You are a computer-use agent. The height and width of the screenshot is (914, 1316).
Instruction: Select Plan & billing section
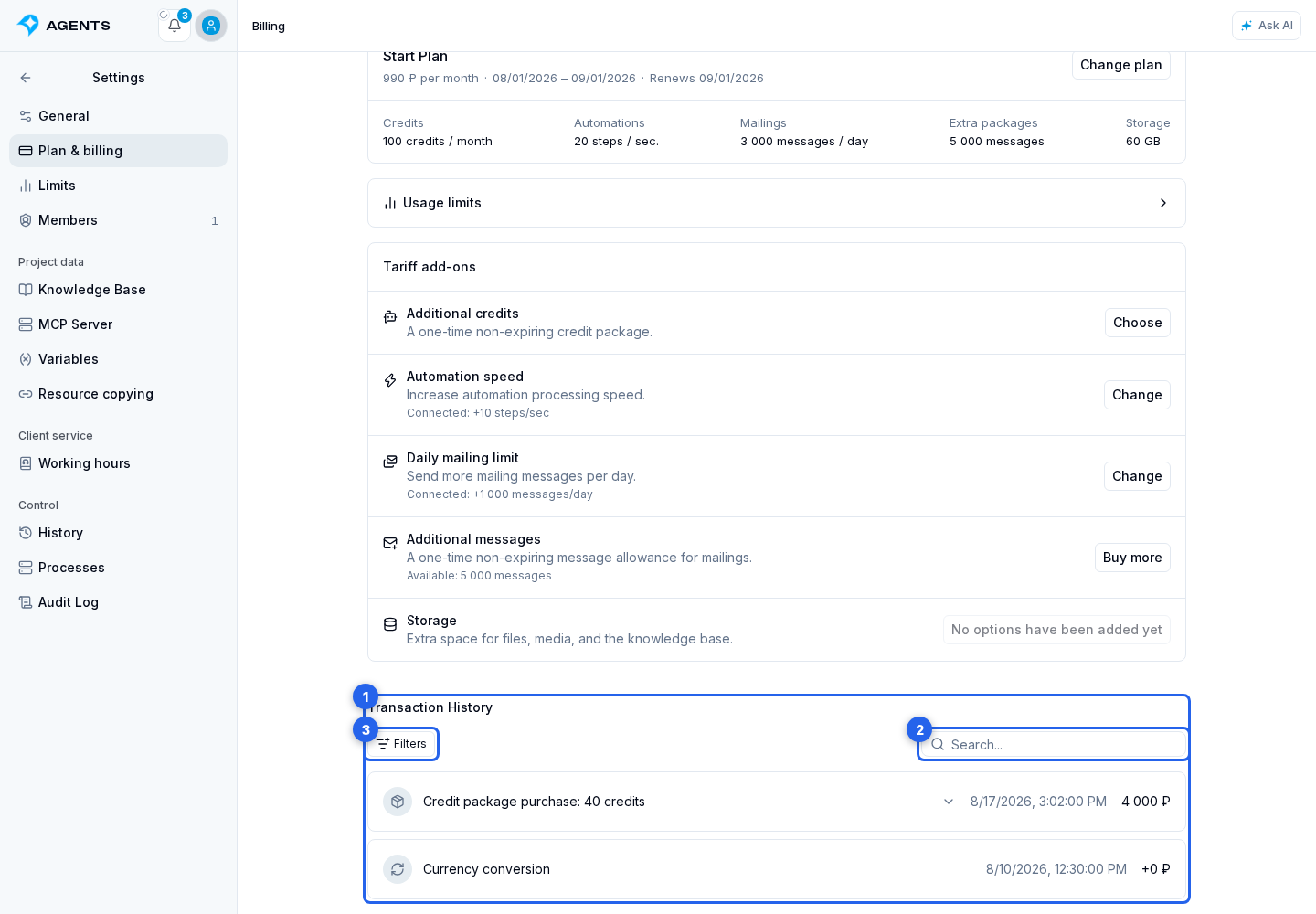(118, 151)
